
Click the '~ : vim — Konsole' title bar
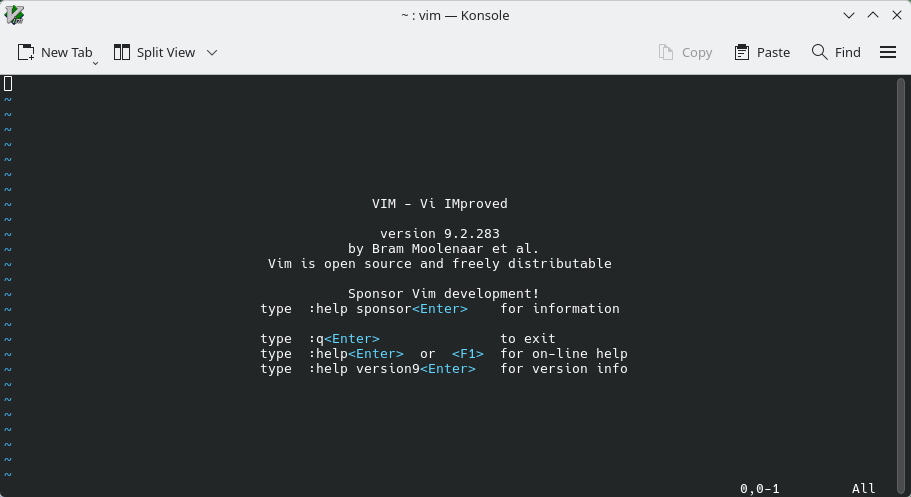point(455,15)
